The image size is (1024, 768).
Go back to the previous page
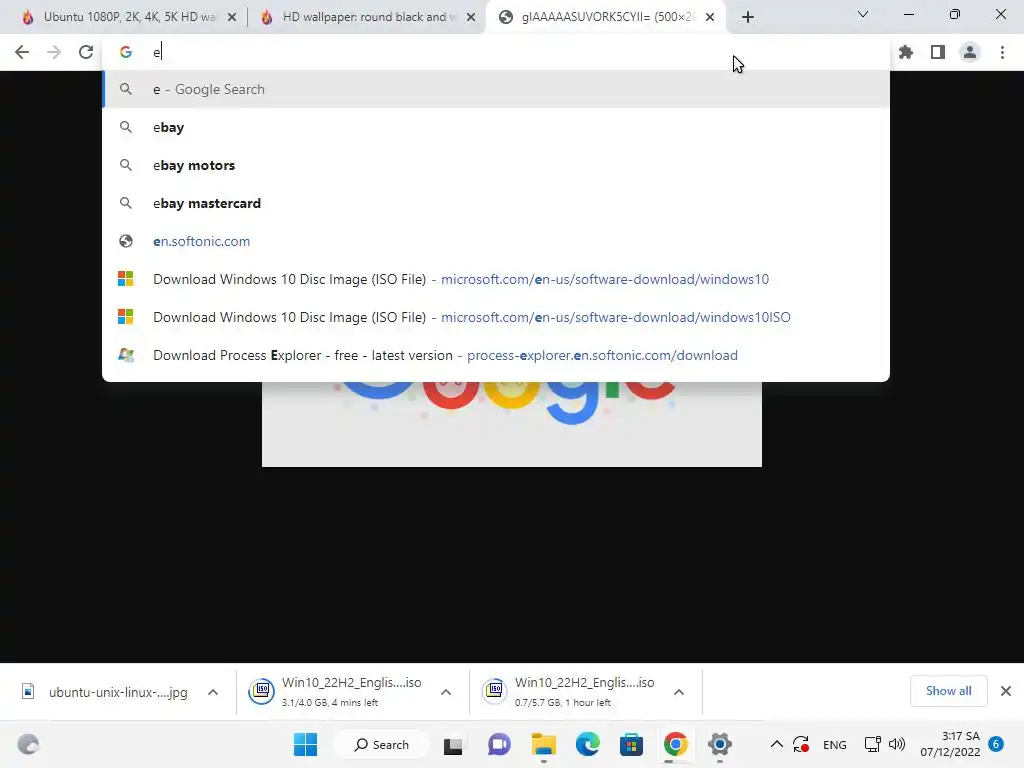22,52
